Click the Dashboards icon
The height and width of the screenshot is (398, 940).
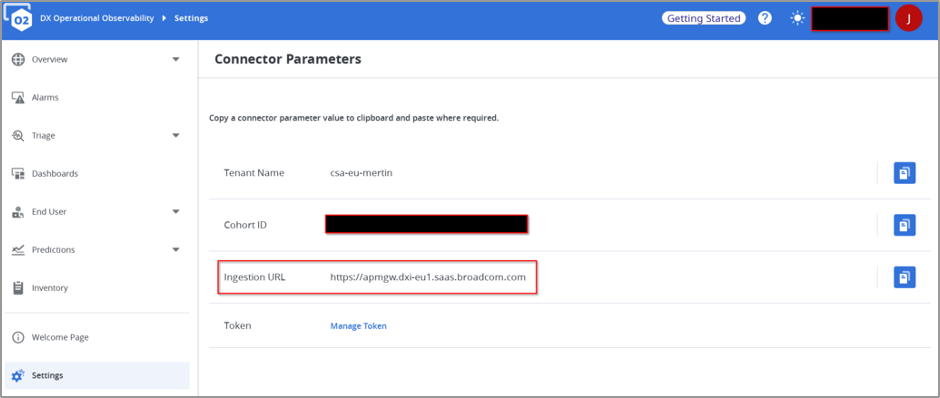pos(18,174)
